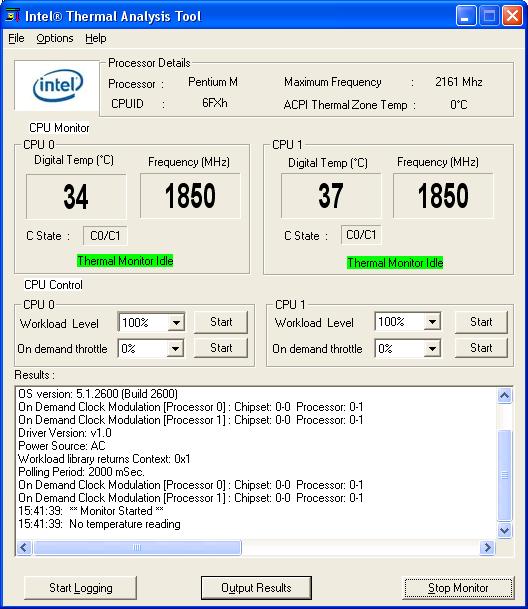The width and height of the screenshot is (528, 609).
Task: Click the Output Results button
Action: [x=256, y=588]
